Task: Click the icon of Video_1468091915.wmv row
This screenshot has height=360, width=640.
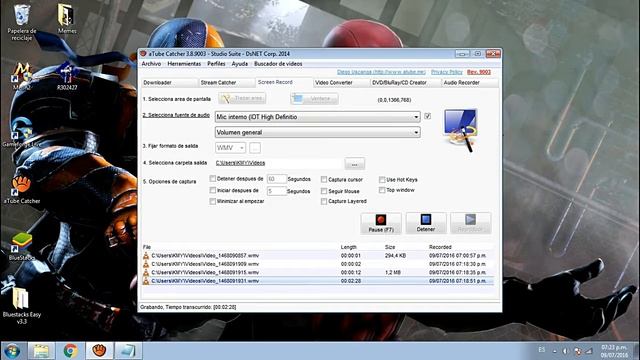Action: click(146, 272)
